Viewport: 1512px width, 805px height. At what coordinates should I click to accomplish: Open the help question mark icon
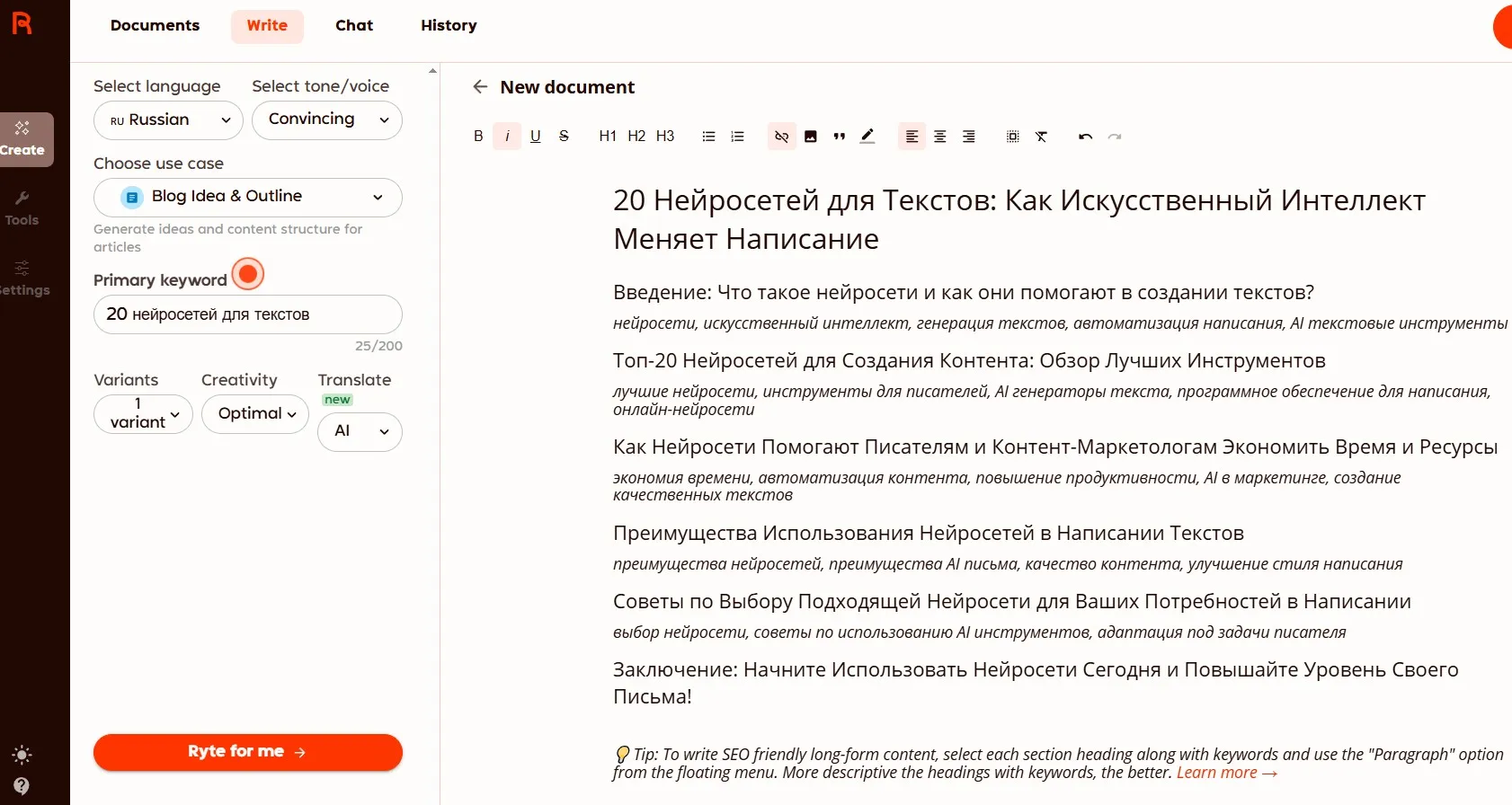click(22, 786)
